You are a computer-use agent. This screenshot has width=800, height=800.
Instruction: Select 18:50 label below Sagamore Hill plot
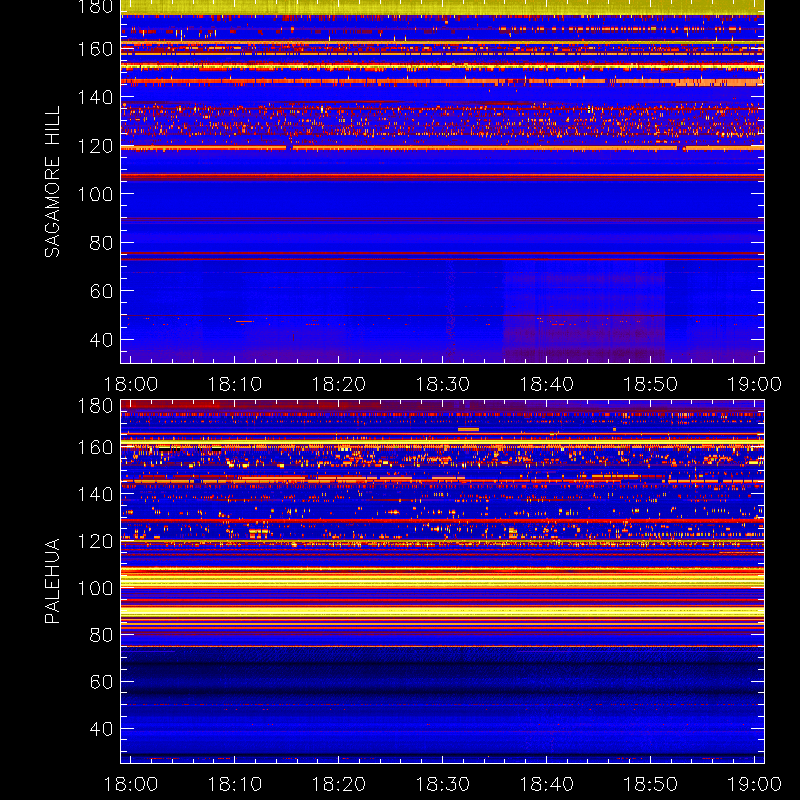651,384
